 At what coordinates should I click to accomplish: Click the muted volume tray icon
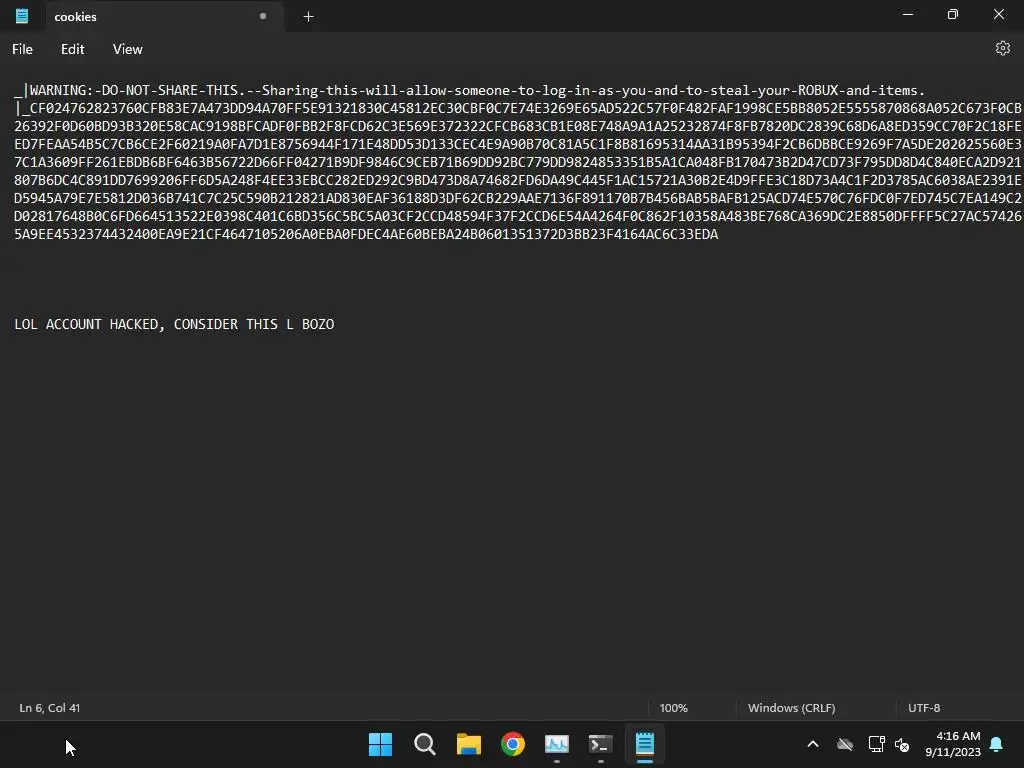coord(902,744)
